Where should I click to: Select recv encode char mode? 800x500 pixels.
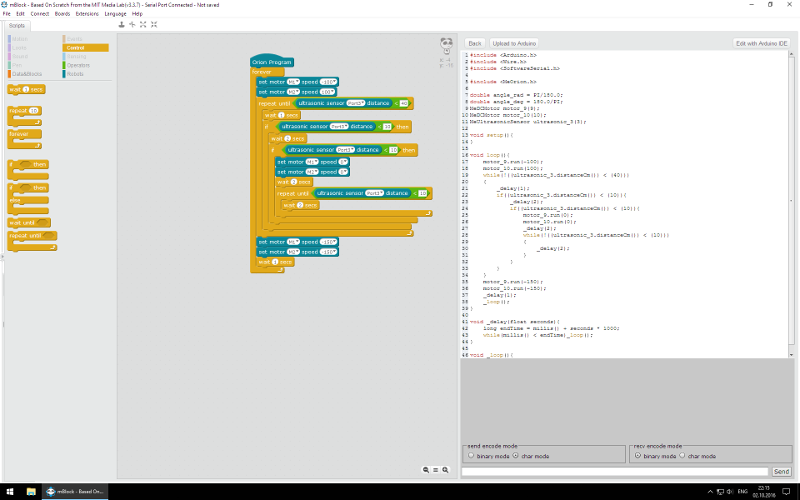click(x=682, y=455)
